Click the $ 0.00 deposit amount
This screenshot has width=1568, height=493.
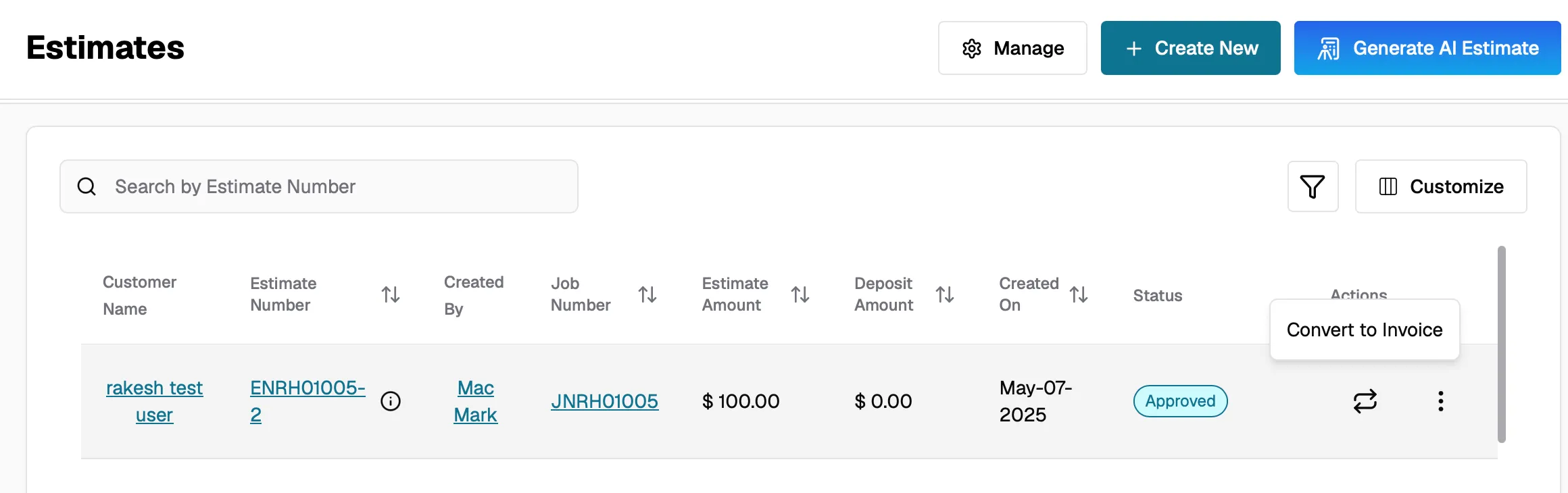tap(883, 401)
